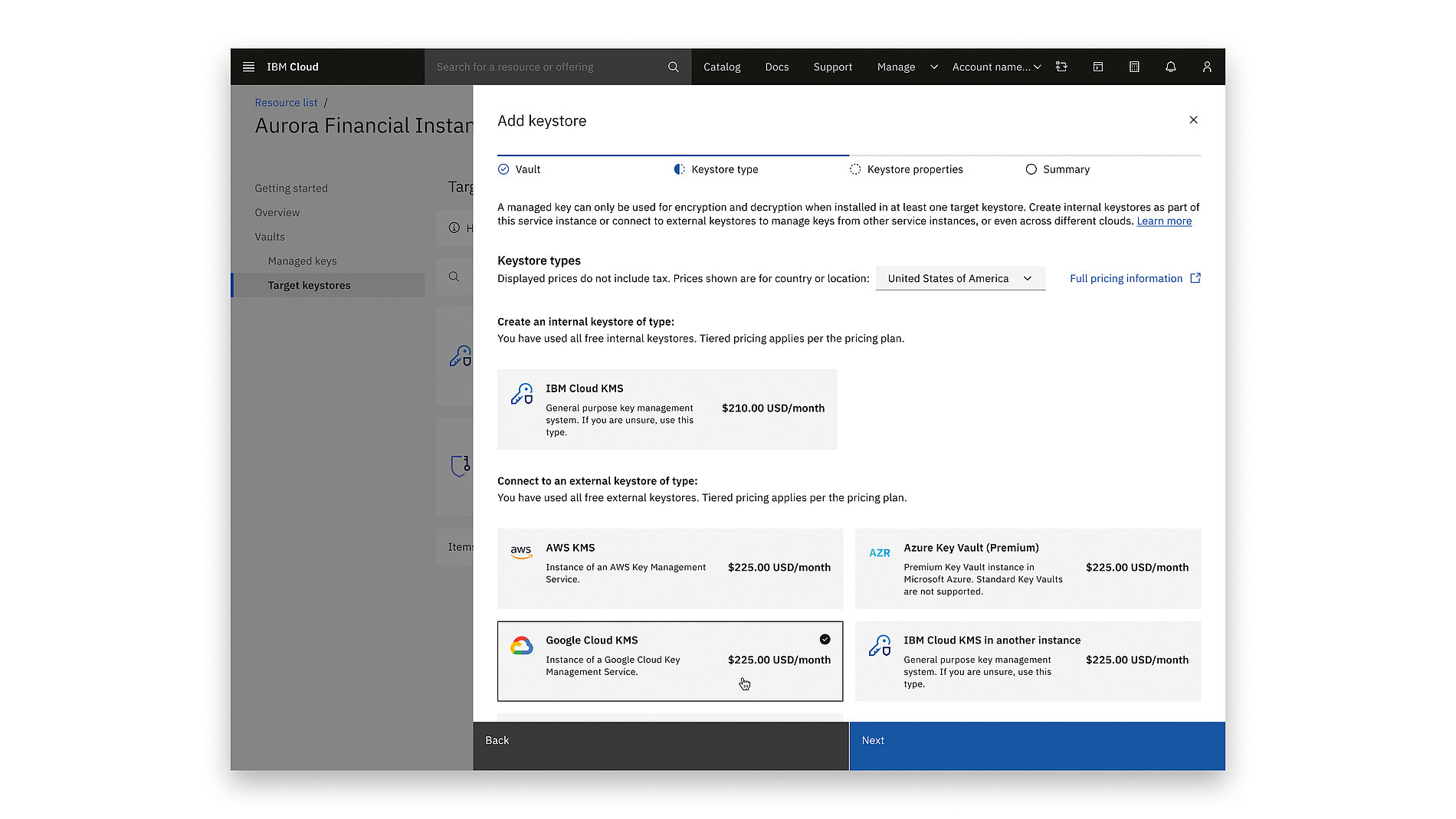1456x819 pixels.
Task: Close the Add keystore panel
Action: click(1193, 120)
